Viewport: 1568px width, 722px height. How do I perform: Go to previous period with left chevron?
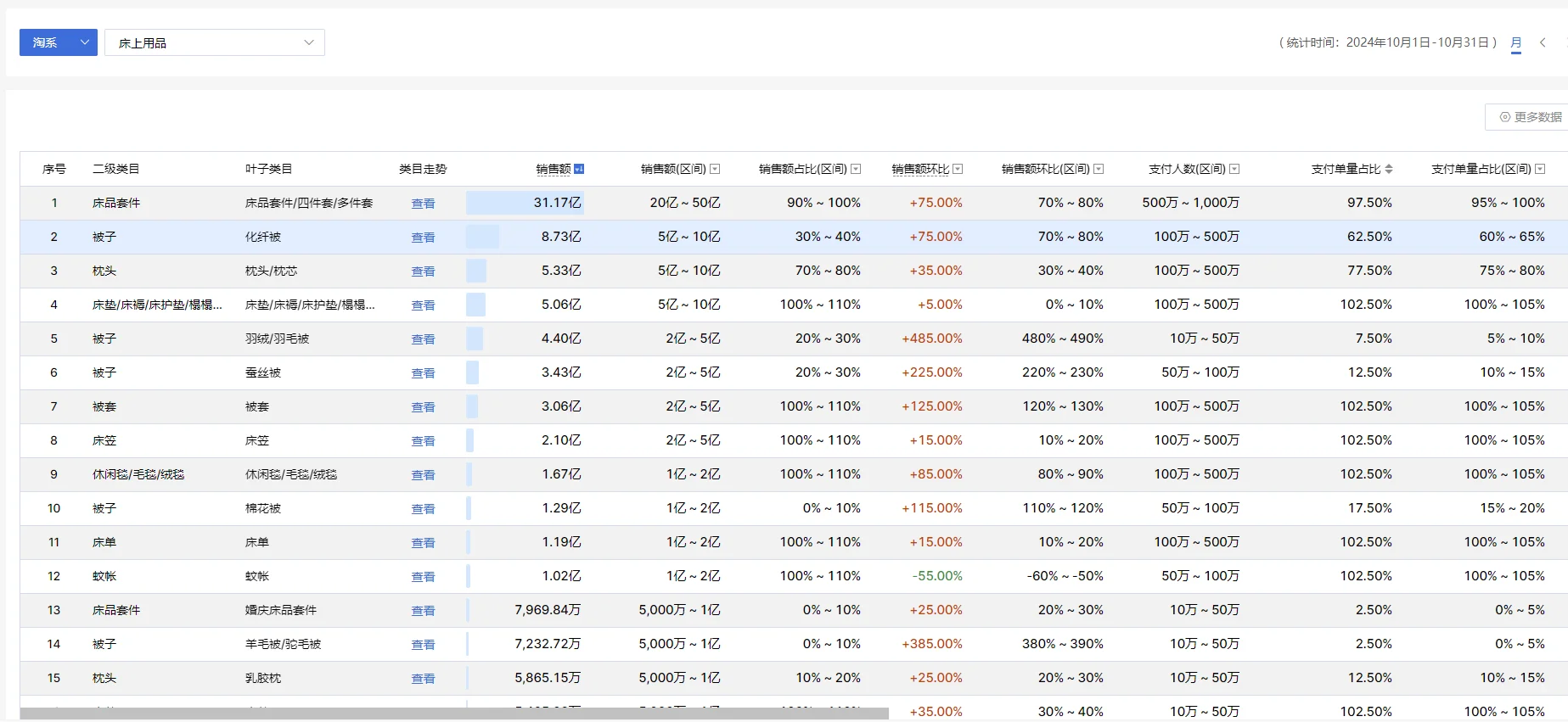click(x=1543, y=42)
